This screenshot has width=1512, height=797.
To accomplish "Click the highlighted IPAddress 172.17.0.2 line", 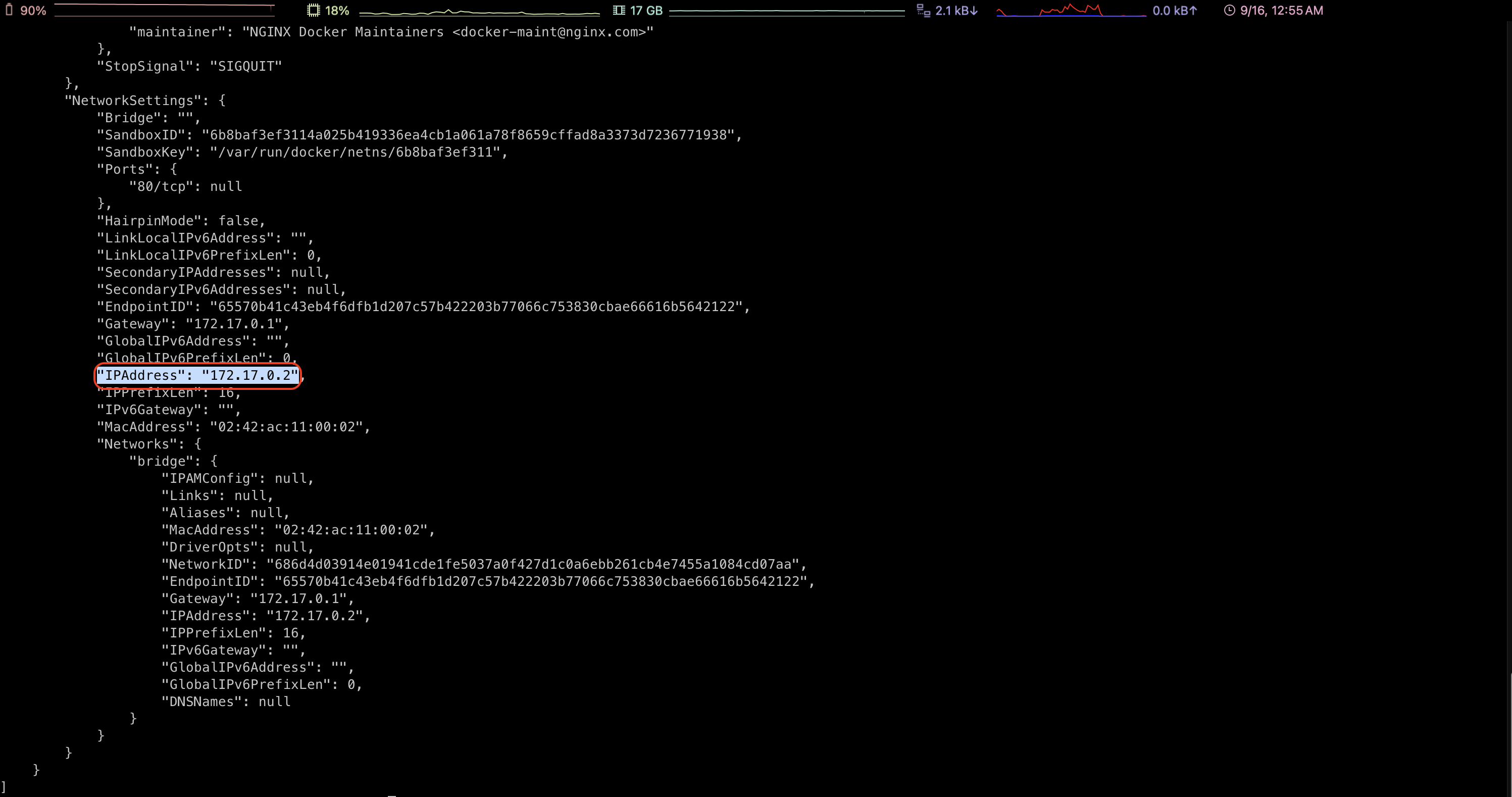I will click(x=197, y=376).
